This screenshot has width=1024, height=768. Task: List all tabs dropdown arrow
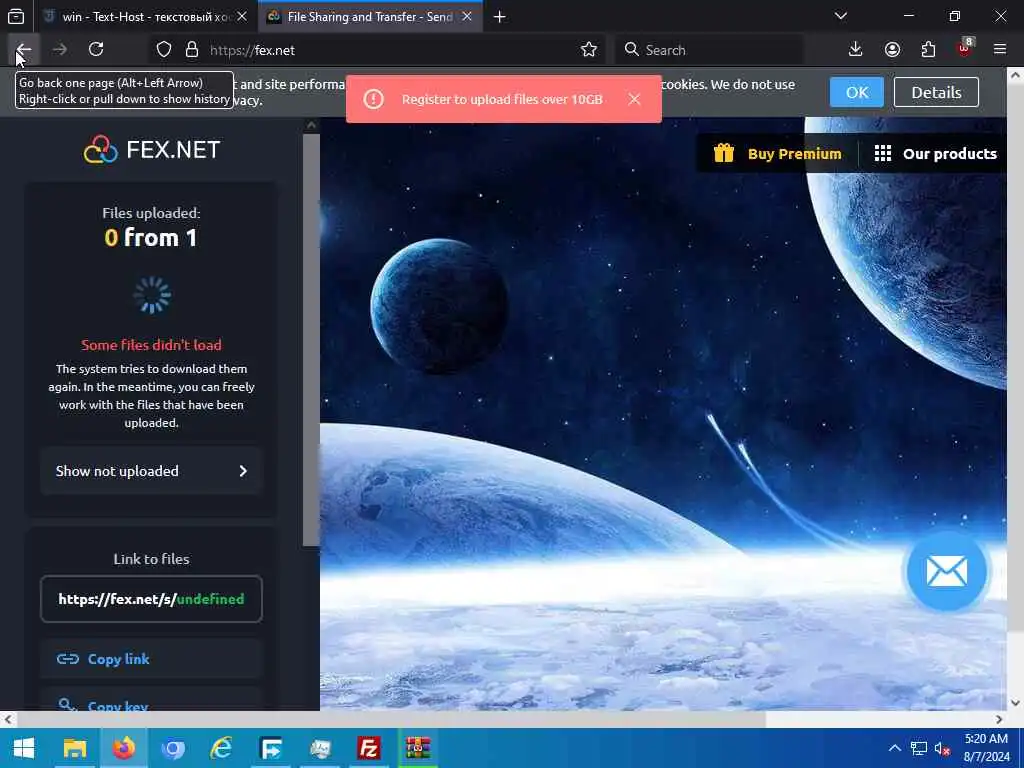pos(841,16)
